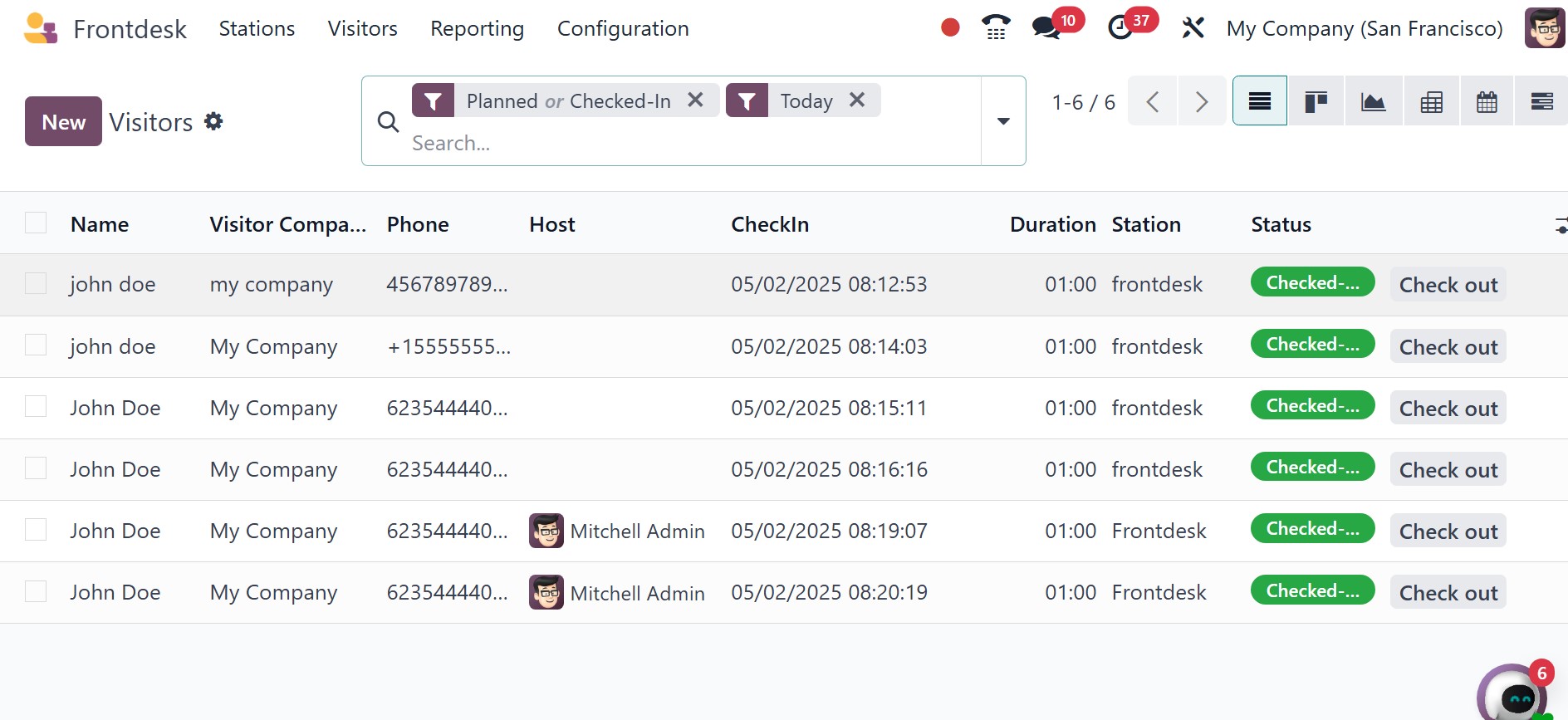This screenshot has height=720, width=1568.
Task: Click the debug tools wrench icon
Action: (1193, 28)
